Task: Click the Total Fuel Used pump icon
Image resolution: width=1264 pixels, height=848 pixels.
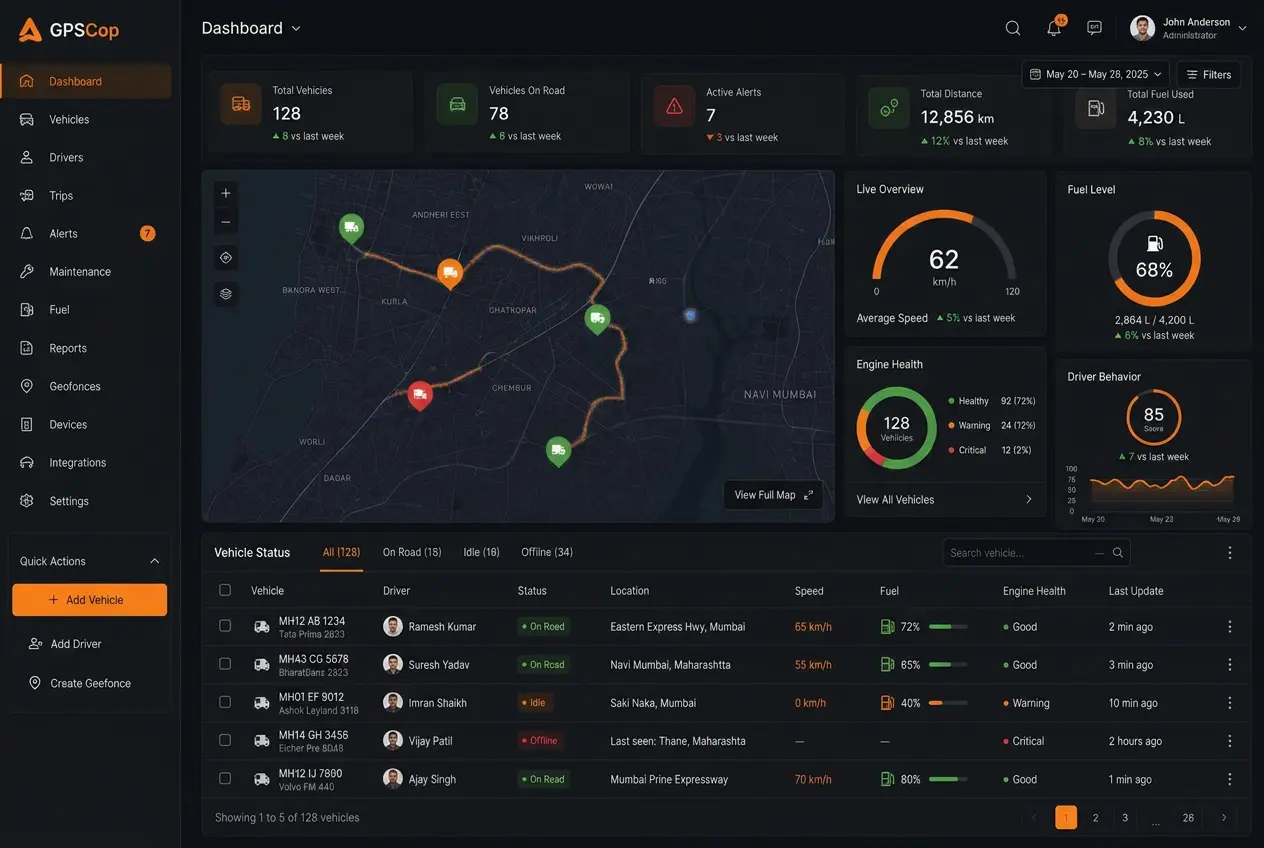Action: click(x=1096, y=108)
